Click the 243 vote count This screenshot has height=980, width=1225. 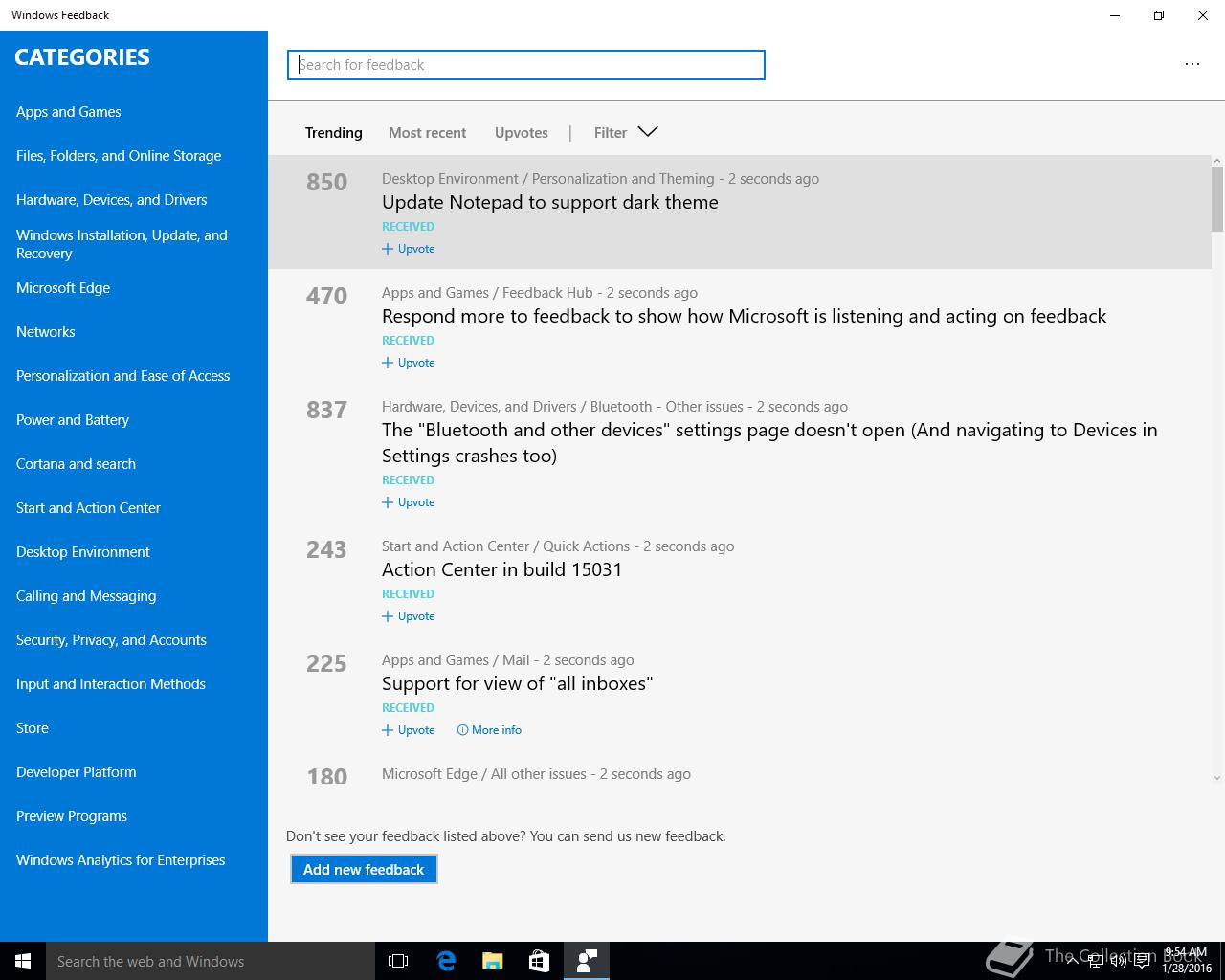pyautogui.click(x=326, y=549)
